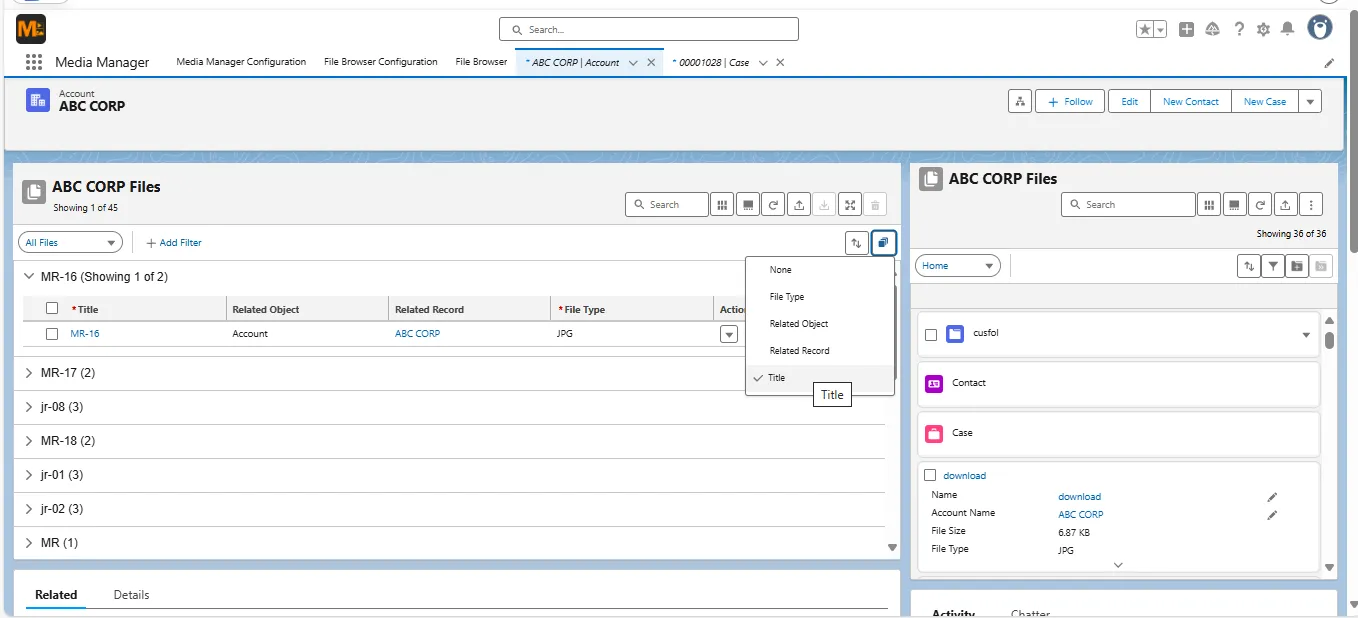
Task: Tick the checkbox for MR-16 row
Action: pos(52,334)
